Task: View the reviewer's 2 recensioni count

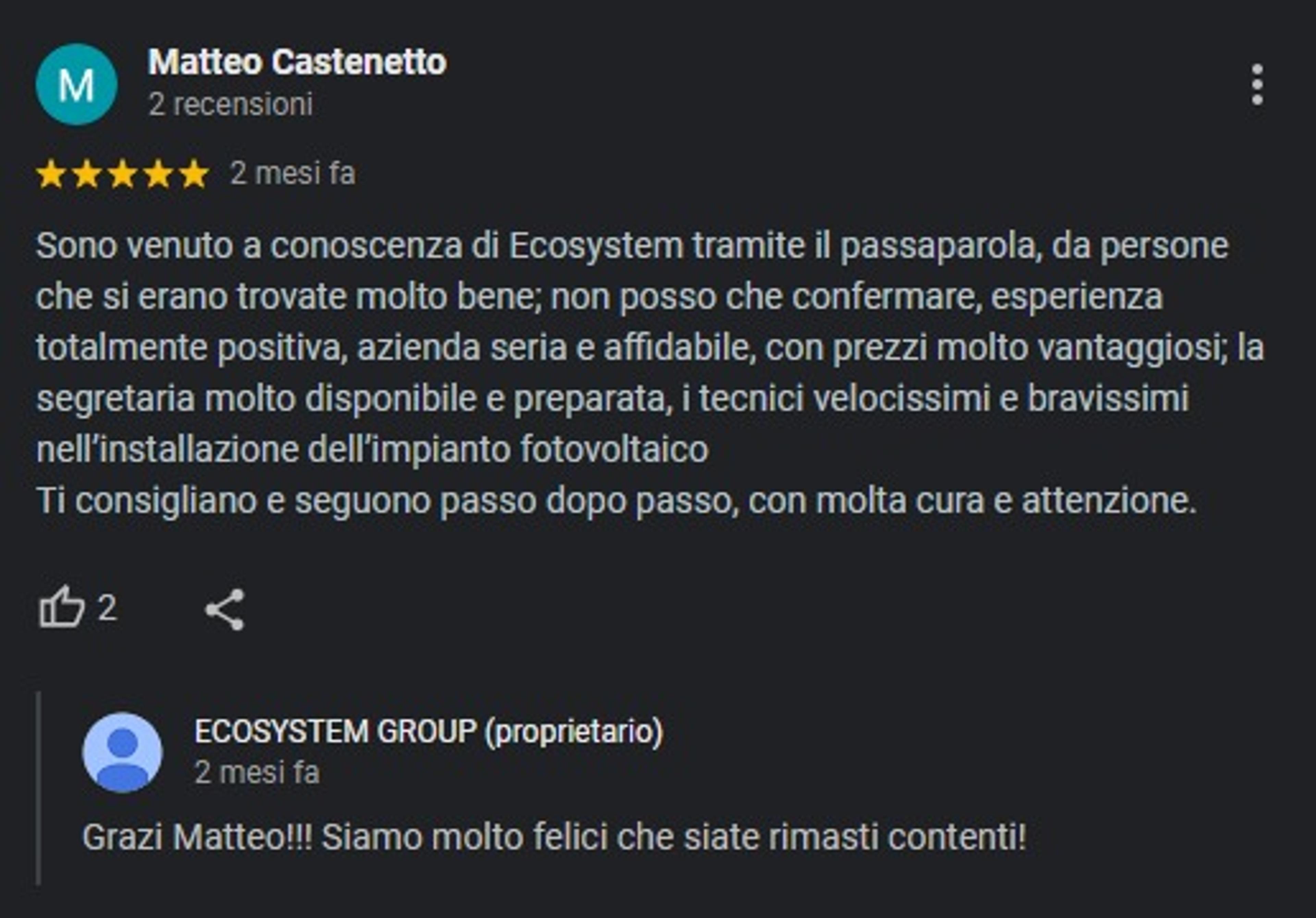Action: pyautogui.click(x=230, y=104)
